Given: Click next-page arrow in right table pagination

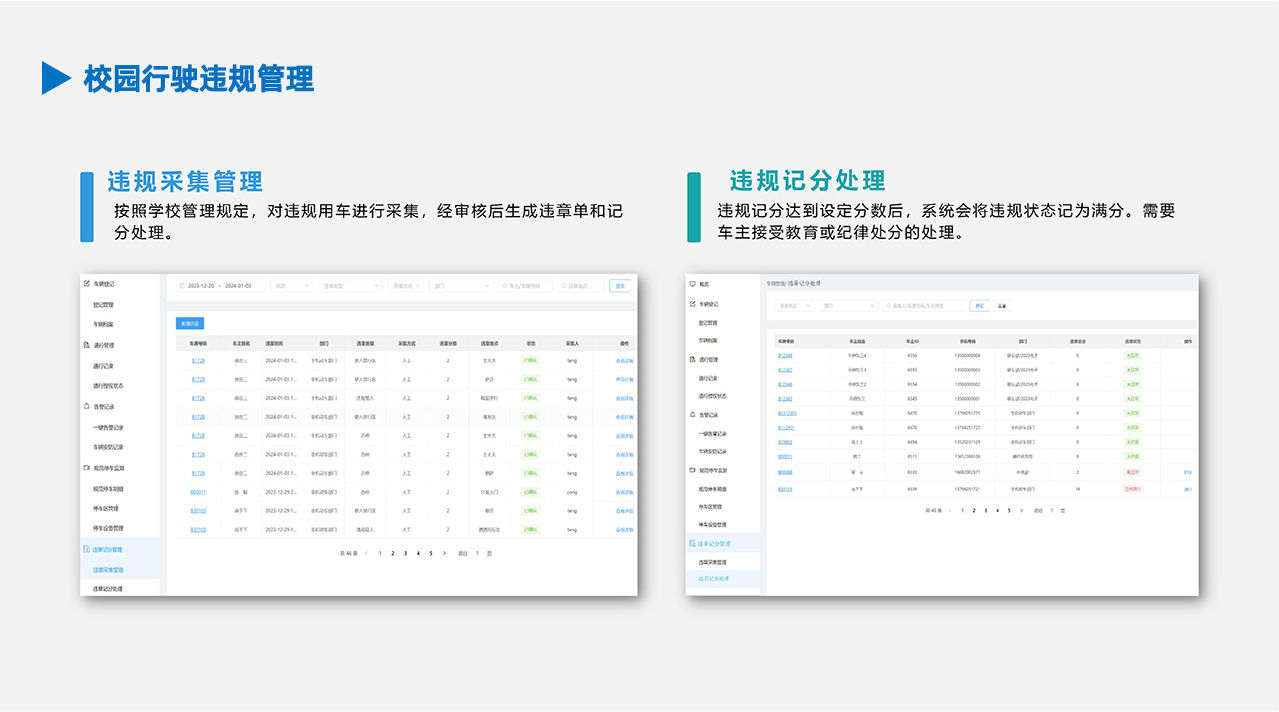Looking at the screenshot, I should [x=1021, y=510].
